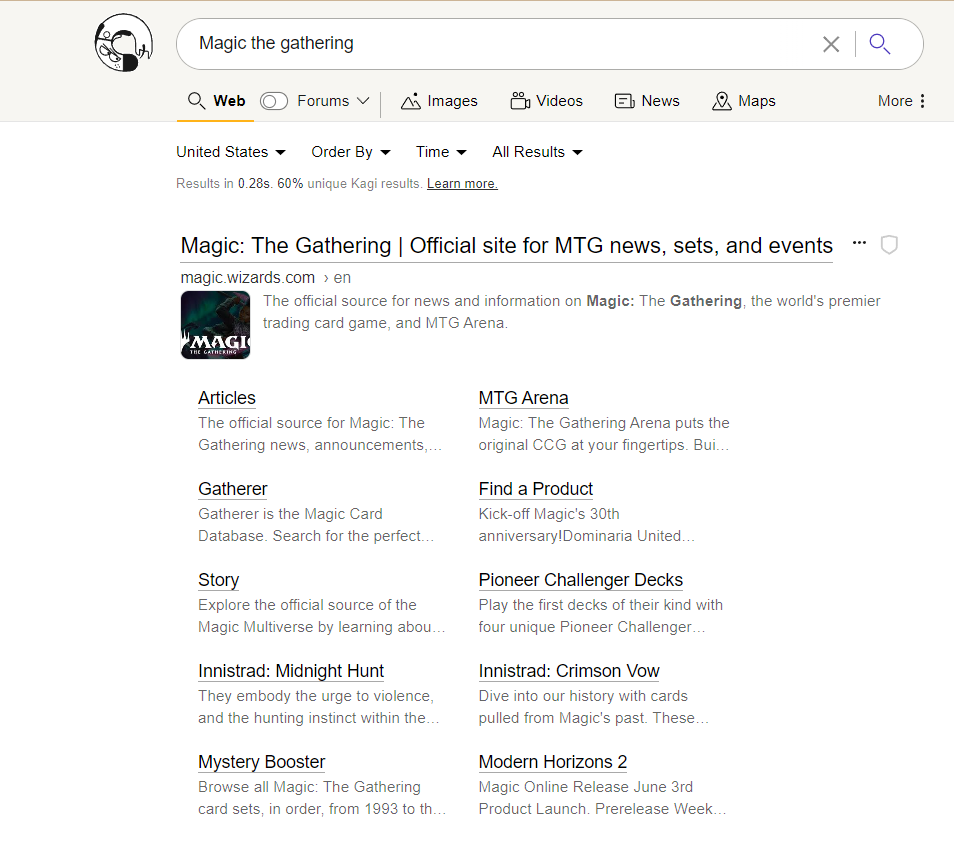Open the Images search tab
The image size is (954, 857).
439,101
